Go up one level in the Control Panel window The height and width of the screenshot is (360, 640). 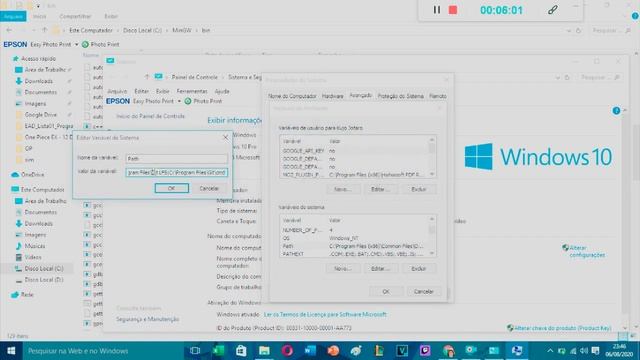point(147,77)
